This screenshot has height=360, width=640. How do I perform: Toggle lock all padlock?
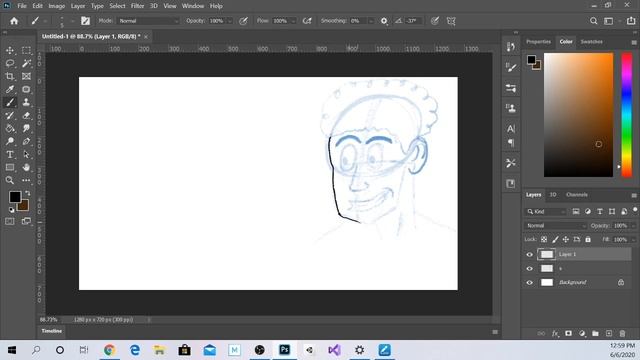[x=588, y=239]
